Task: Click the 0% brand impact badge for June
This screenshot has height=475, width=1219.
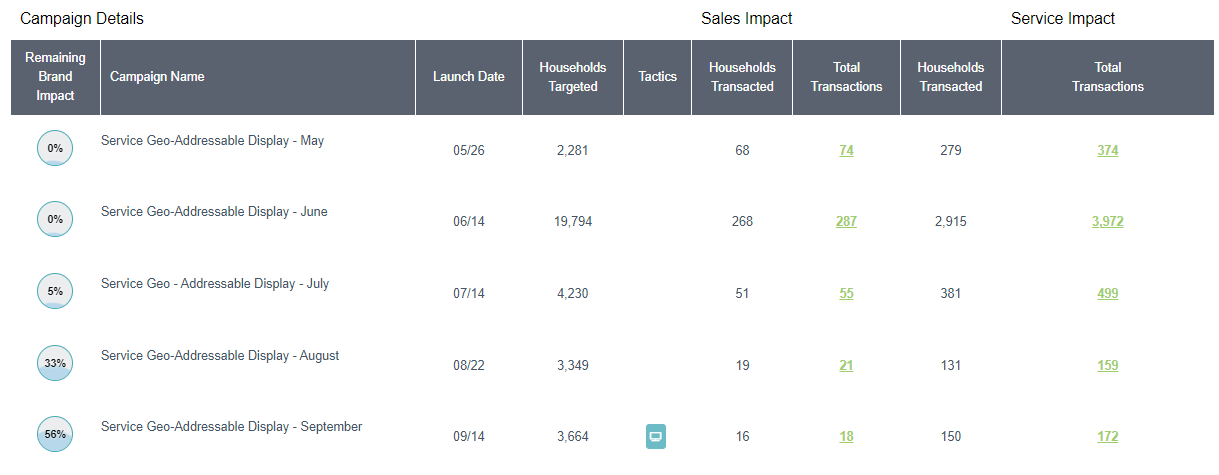Action: pyautogui.click(x=55, y=219)
